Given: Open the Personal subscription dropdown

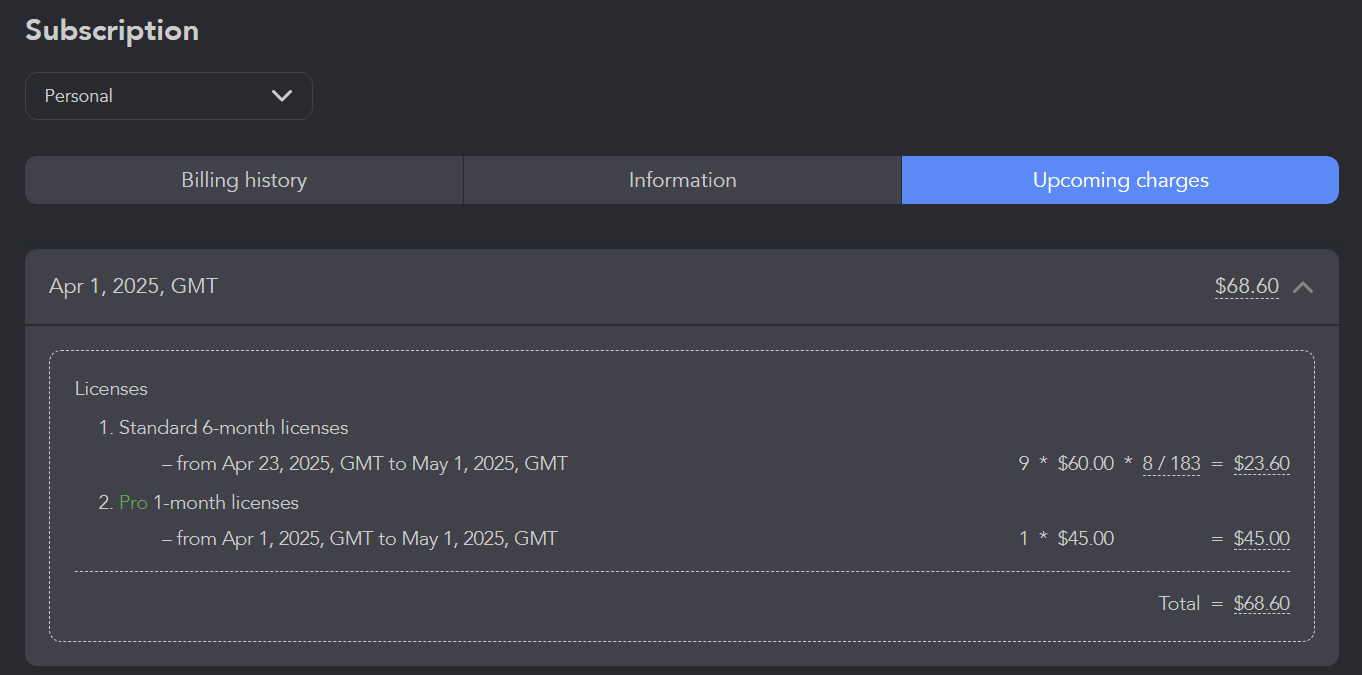Looking at the screenshot, I should [x=168, y=96].
